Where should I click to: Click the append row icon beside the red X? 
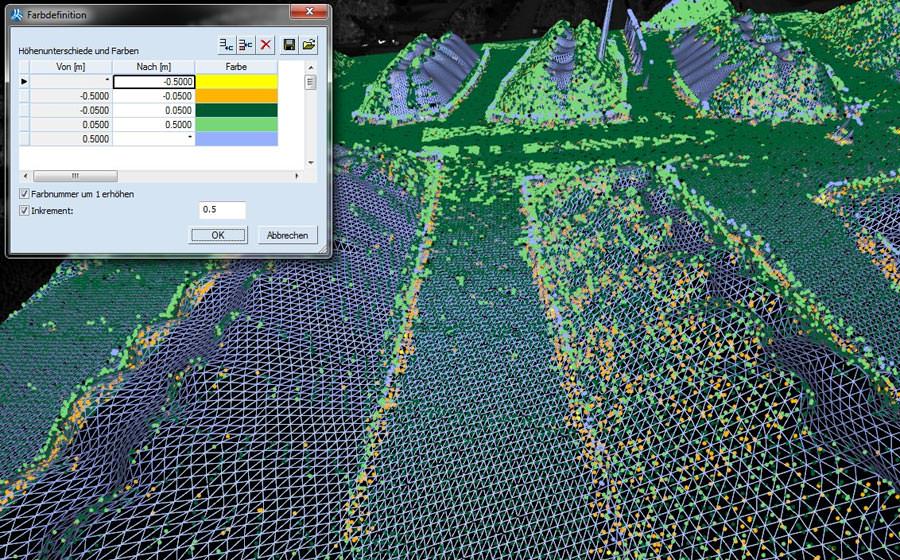246,45
